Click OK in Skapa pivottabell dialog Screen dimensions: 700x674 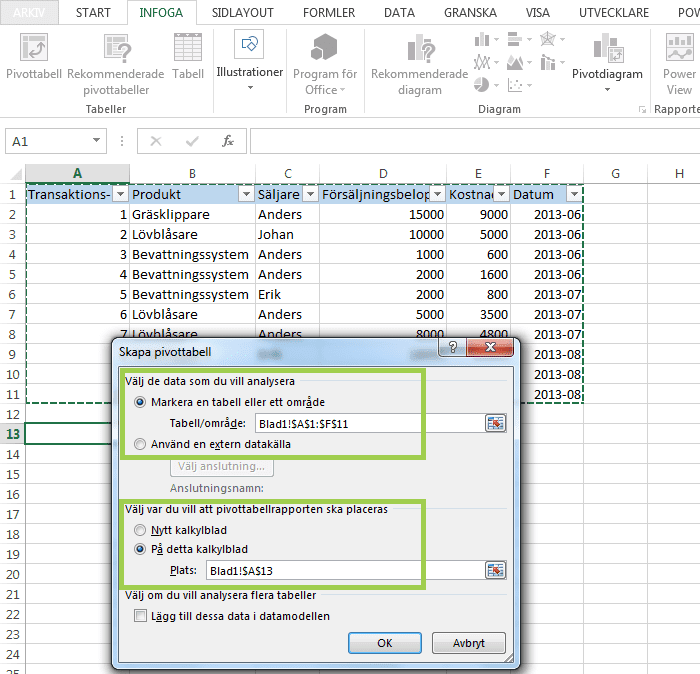click(x=384, y=643)
